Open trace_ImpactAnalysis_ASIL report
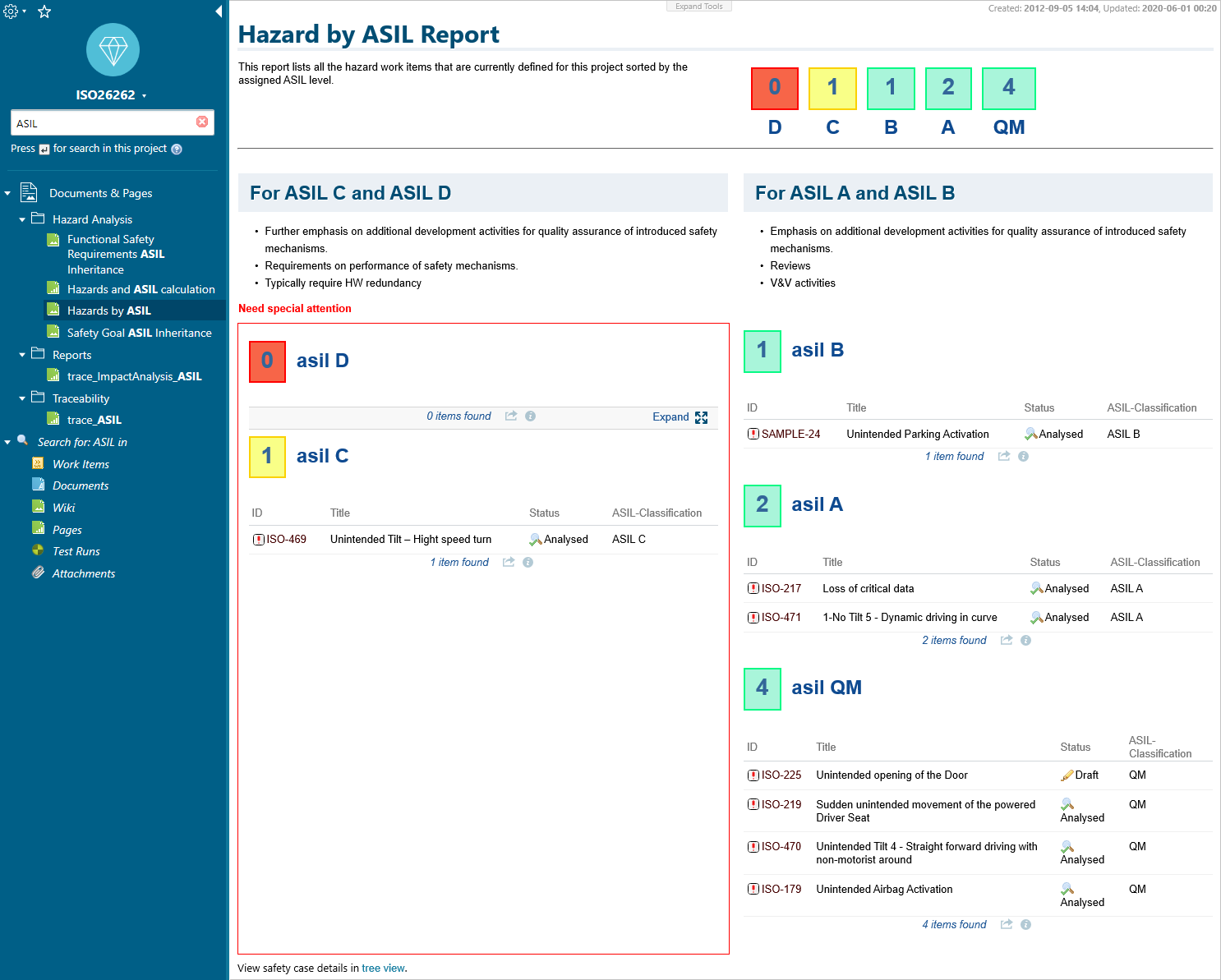 tap(135, 376)
